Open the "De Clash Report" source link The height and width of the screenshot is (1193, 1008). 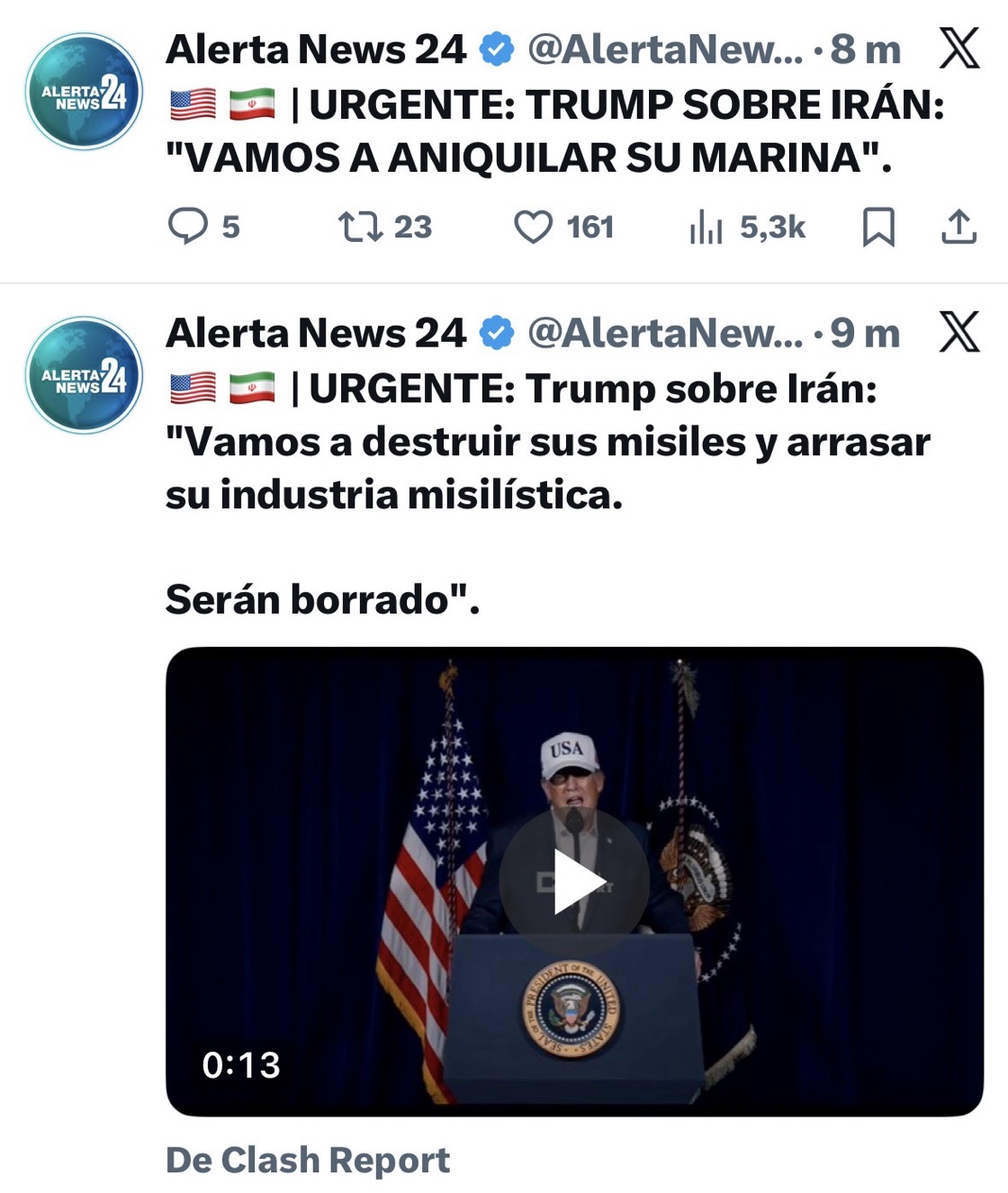(308, 1161)
